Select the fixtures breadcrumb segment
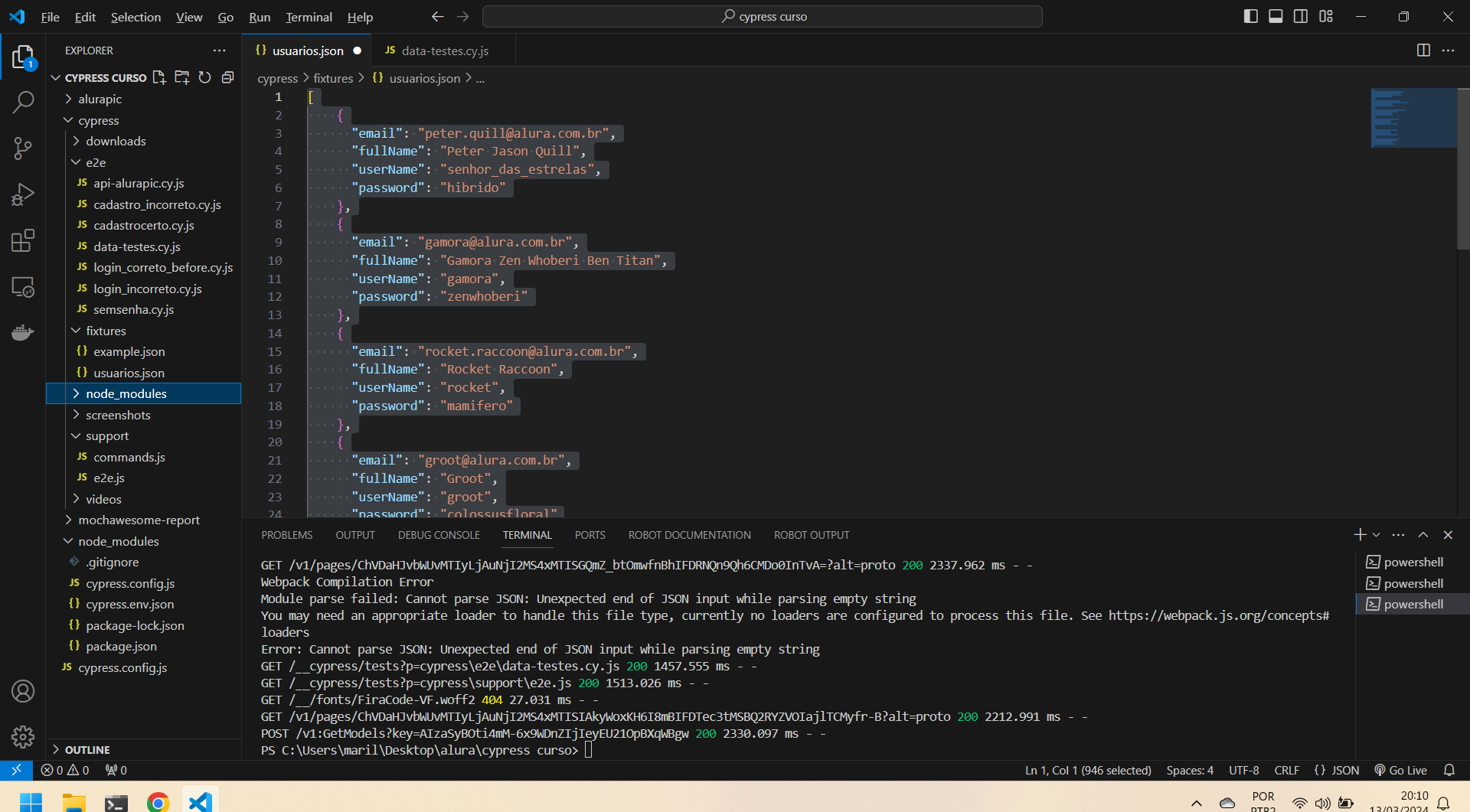The height and width of the screenshot is (812, 1470). pos(333,78)
